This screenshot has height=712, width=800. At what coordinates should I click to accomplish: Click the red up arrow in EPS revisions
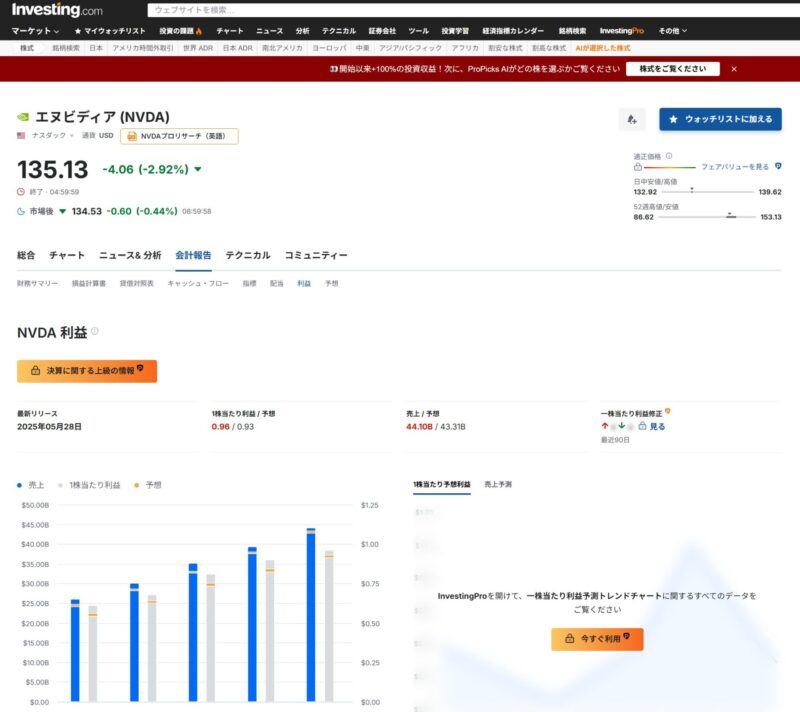(x=605, y=426)
